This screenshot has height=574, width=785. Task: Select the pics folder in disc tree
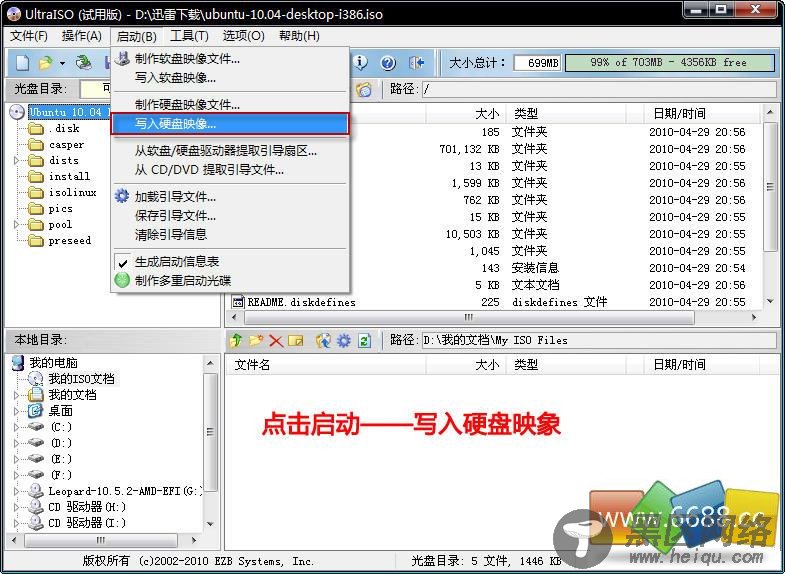click(x=61, y=209)
